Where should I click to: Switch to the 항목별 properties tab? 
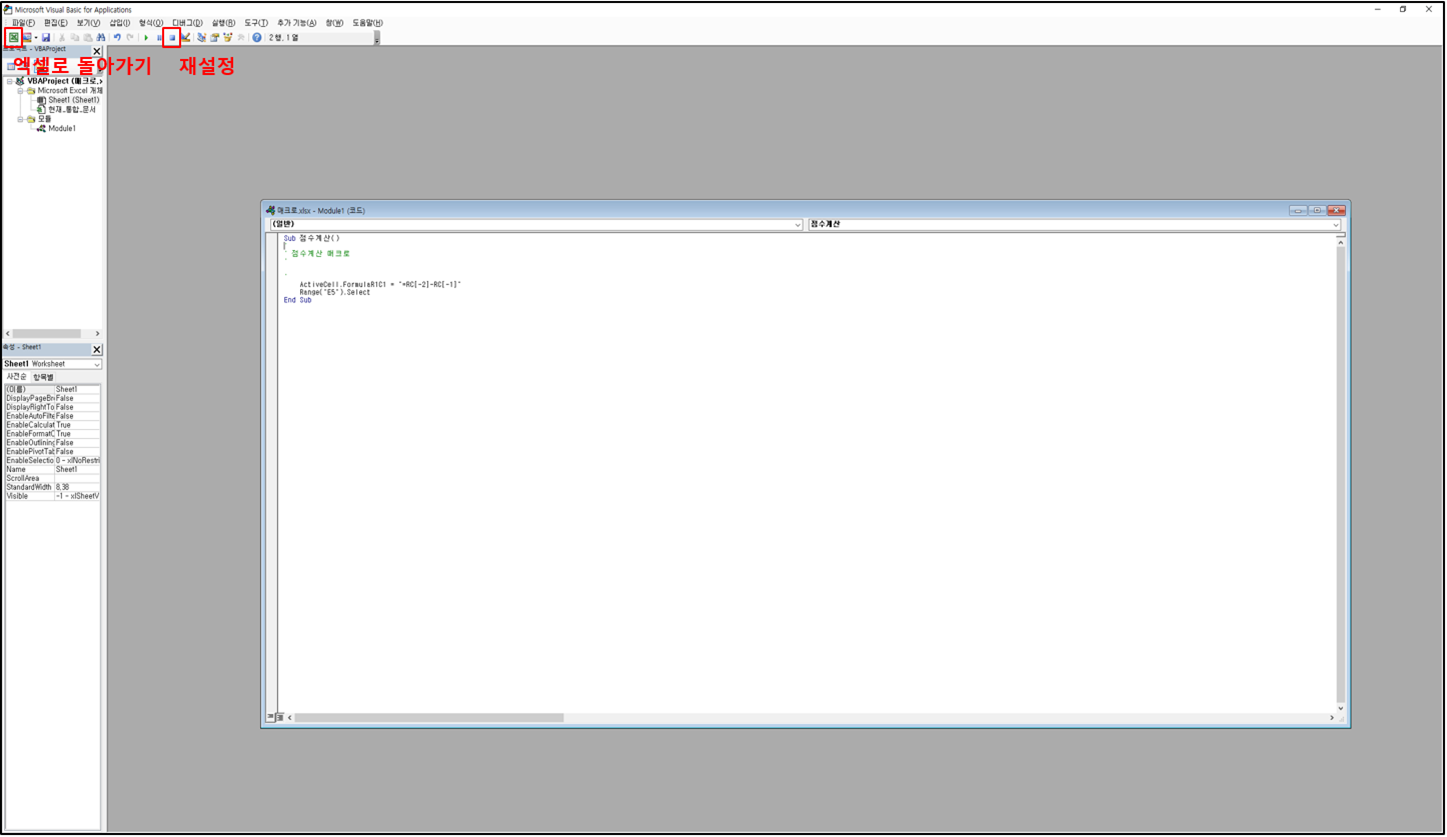click(x=44, y=377)
